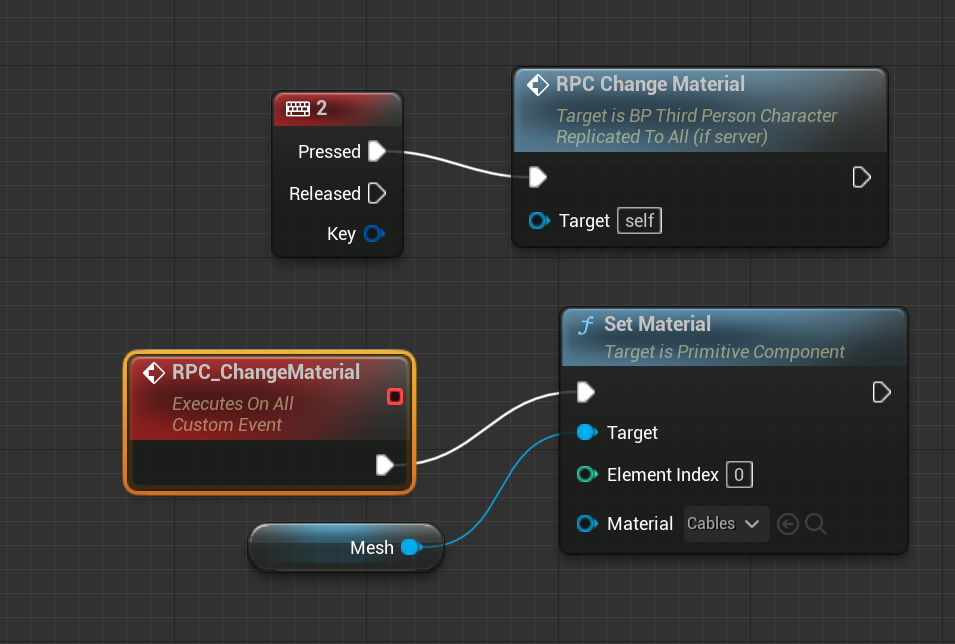
Task: Click the Target pin on Set Material node
Action: pos(587,433)
